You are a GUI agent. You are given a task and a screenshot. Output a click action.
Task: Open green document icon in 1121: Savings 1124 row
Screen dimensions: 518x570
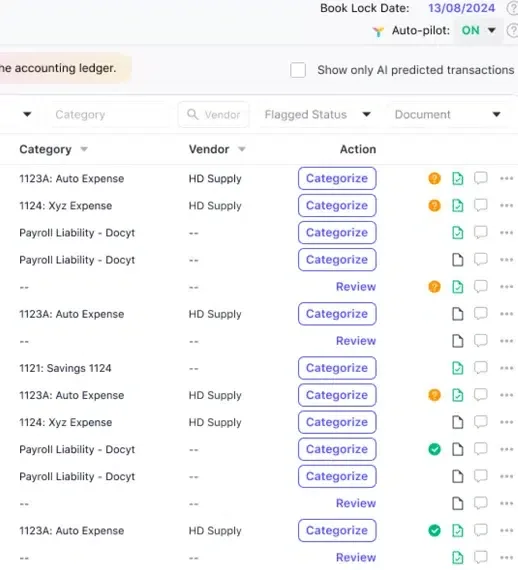pos(458,368)
